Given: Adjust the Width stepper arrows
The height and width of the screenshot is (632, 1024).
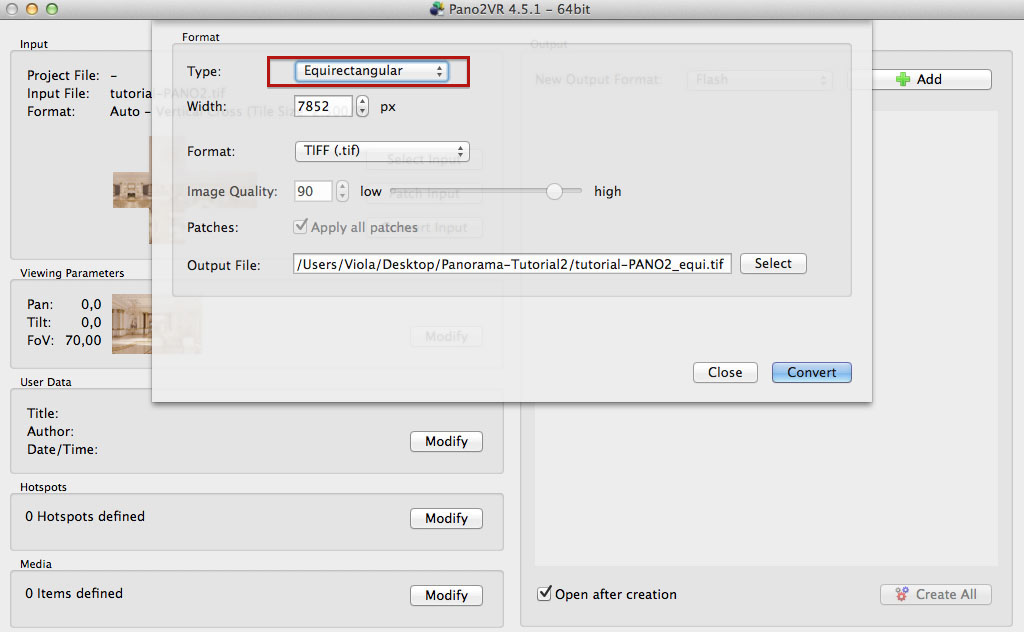Looking at the screenshot, I should pos(362,106).
